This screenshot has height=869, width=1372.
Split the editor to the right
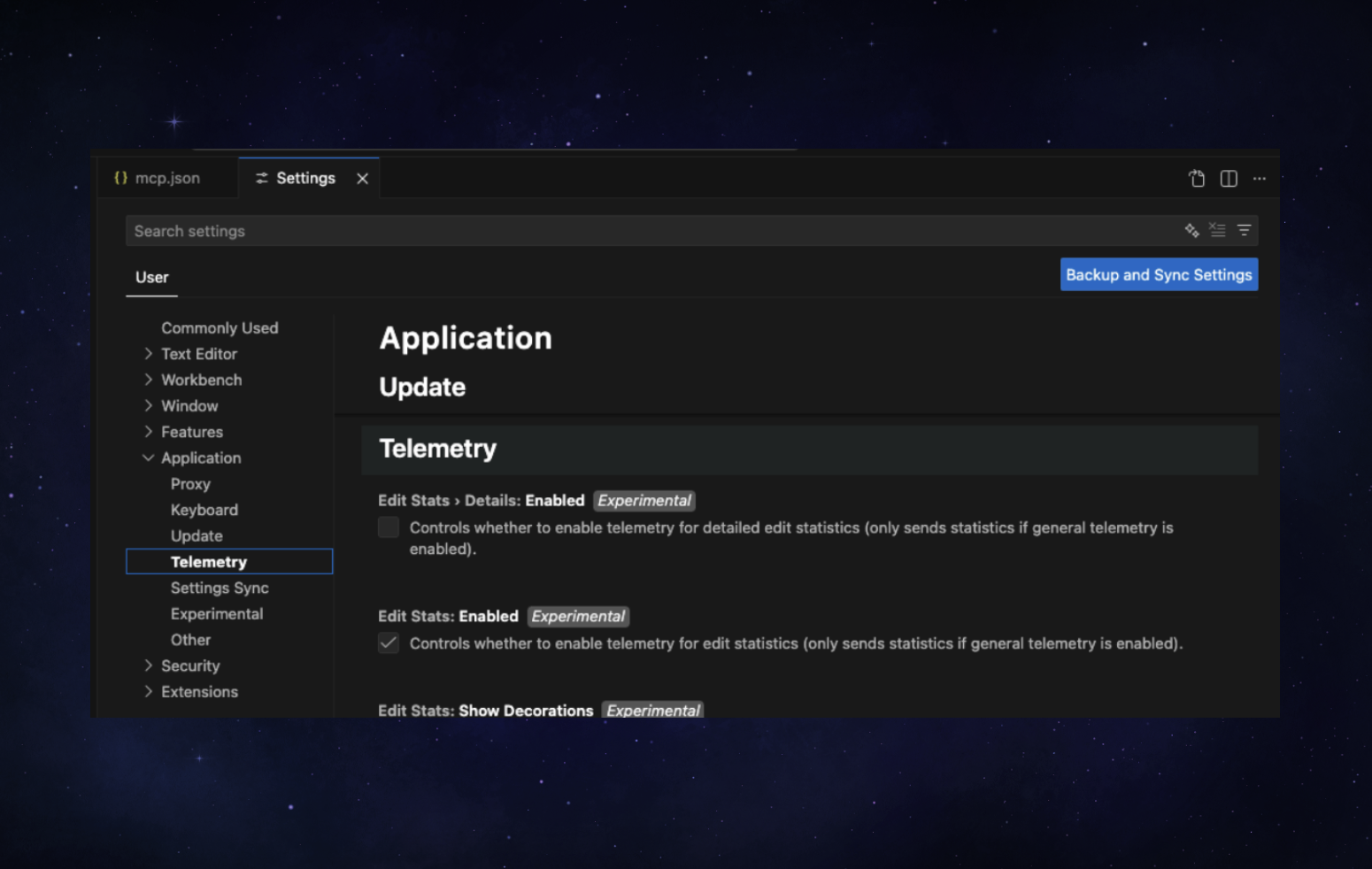pyautogui.click(x=1229, y=179)
